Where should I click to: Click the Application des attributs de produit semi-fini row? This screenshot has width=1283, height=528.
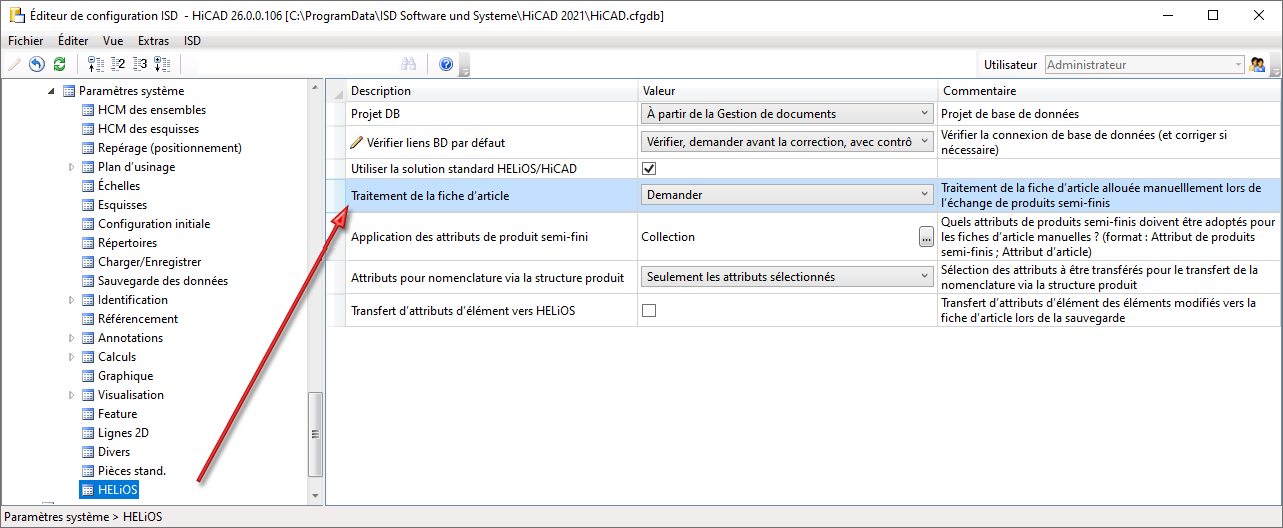tap(804, 237)
